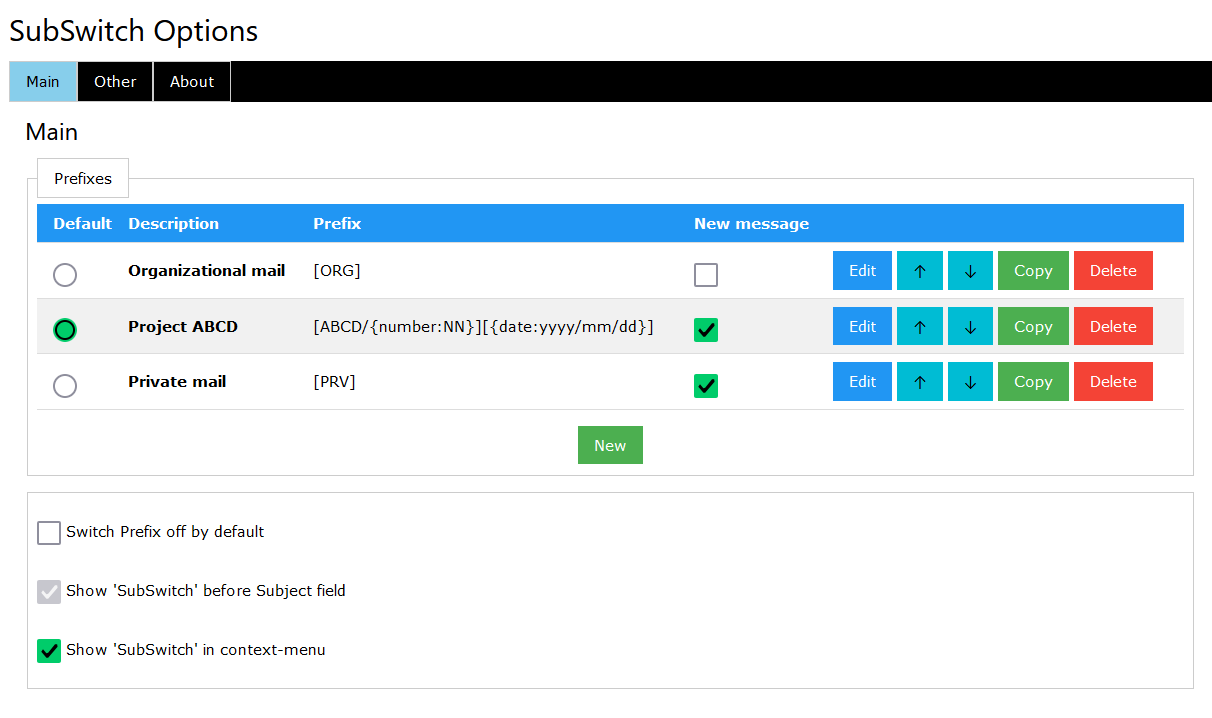Toggle Switch Prefix off by default
This screenshot has width=1212, height=718.
click(x=49, y=532)
